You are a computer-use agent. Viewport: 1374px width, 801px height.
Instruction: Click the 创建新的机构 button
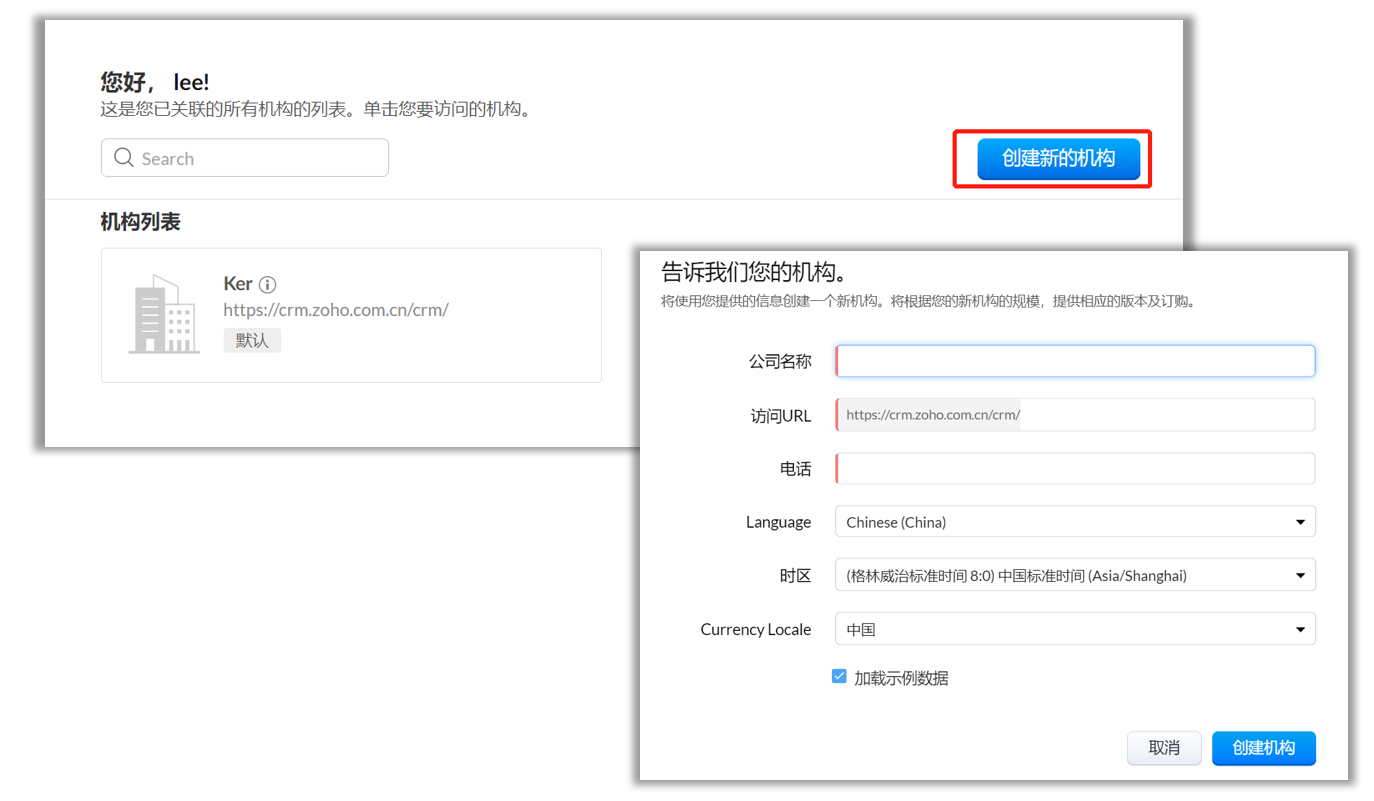click(1058, 158)
